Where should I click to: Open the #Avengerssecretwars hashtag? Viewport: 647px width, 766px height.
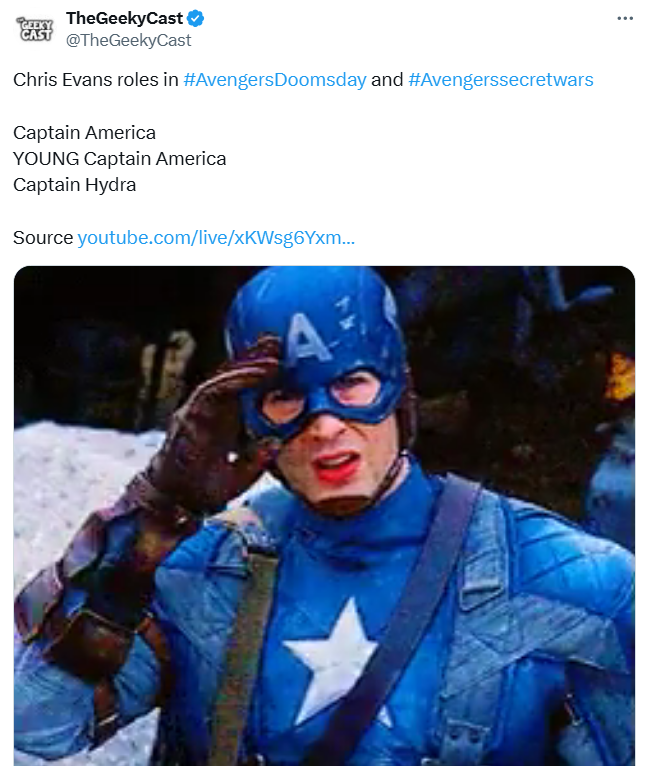pyautogui.click(x=501, y=80)
